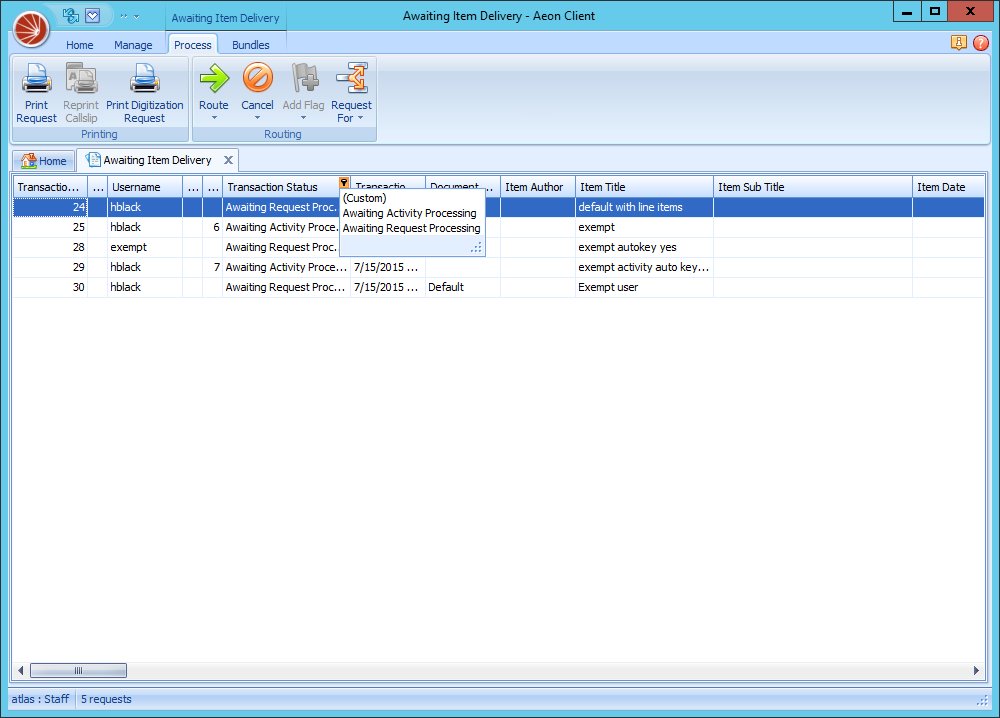Open the Help icon in the top-right corner
Screen dimensions: 1000x718
pyautogui.click(x=981, y=43)
